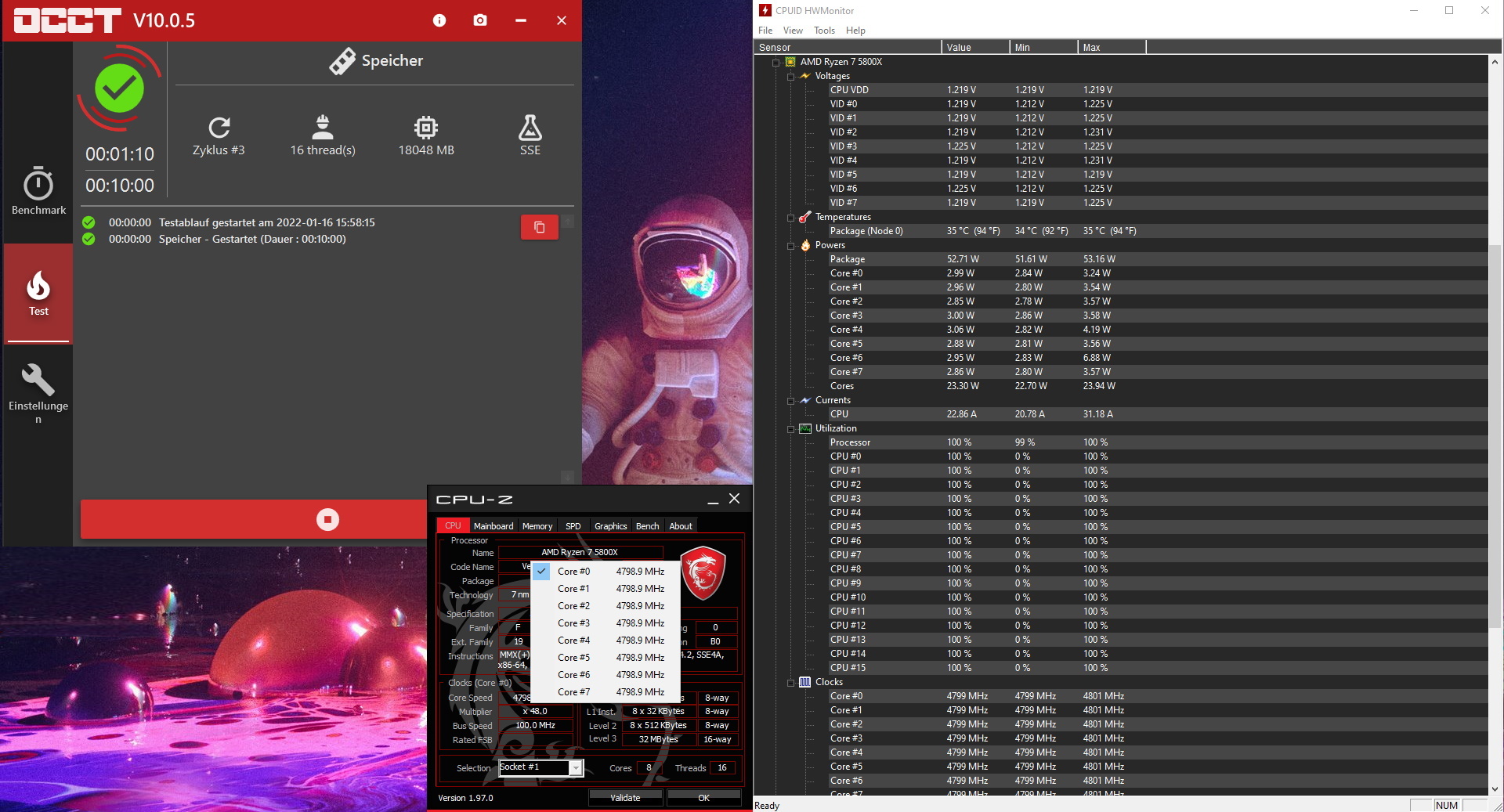1504x812 pixels.
Task: Click the Voltages lightning icon in HWMonitor
Action: [804, 76]
